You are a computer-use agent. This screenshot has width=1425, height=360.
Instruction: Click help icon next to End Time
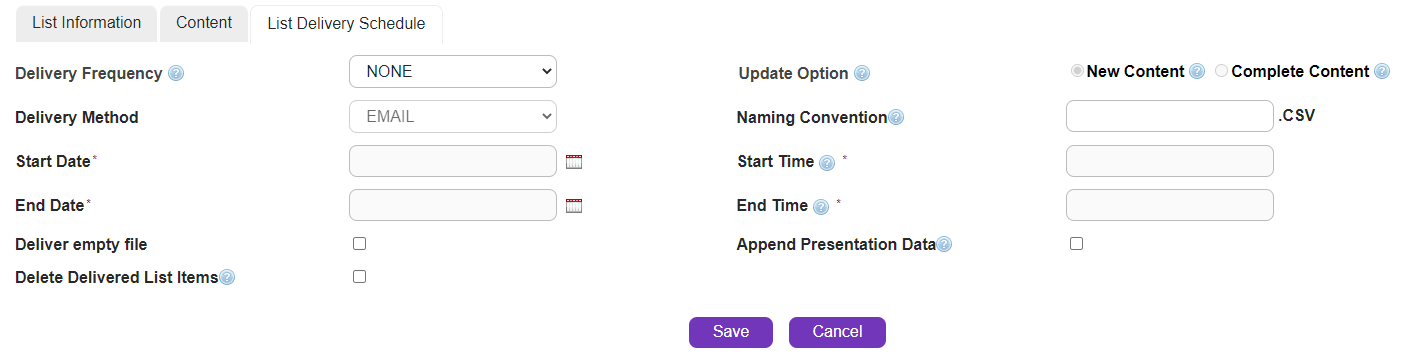pyautogui.click(x=821, y=207)
